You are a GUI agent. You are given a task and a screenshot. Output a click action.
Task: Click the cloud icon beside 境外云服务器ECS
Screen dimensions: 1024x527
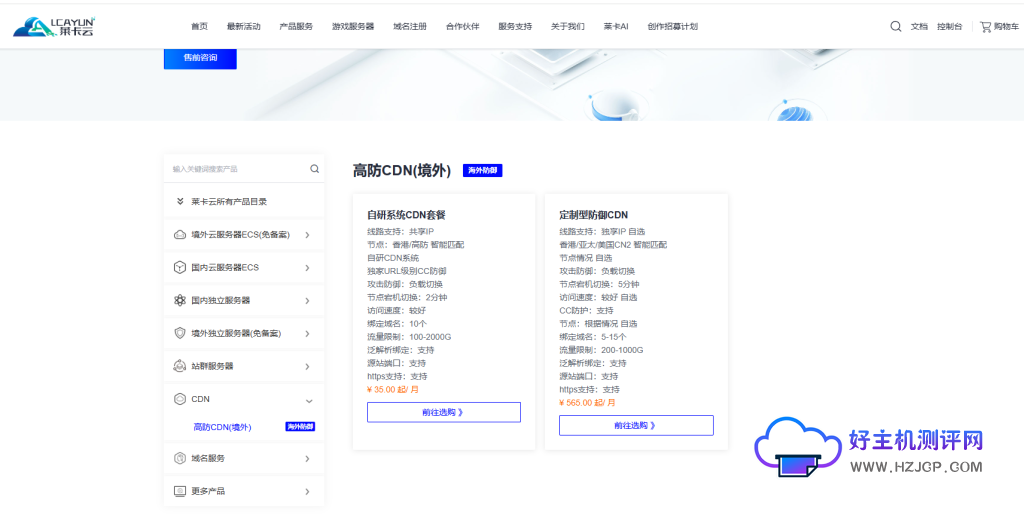click(180, 234)
